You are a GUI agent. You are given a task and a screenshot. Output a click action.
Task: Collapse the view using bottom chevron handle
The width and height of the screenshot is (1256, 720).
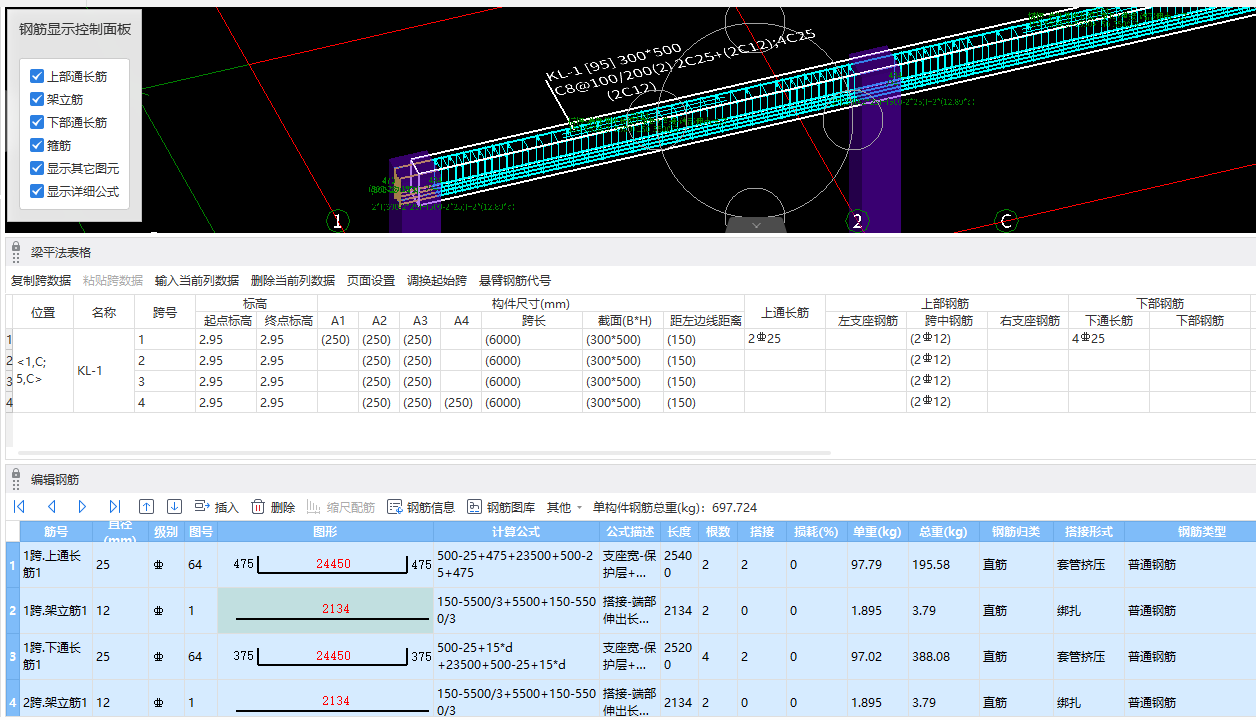point(756,226)
